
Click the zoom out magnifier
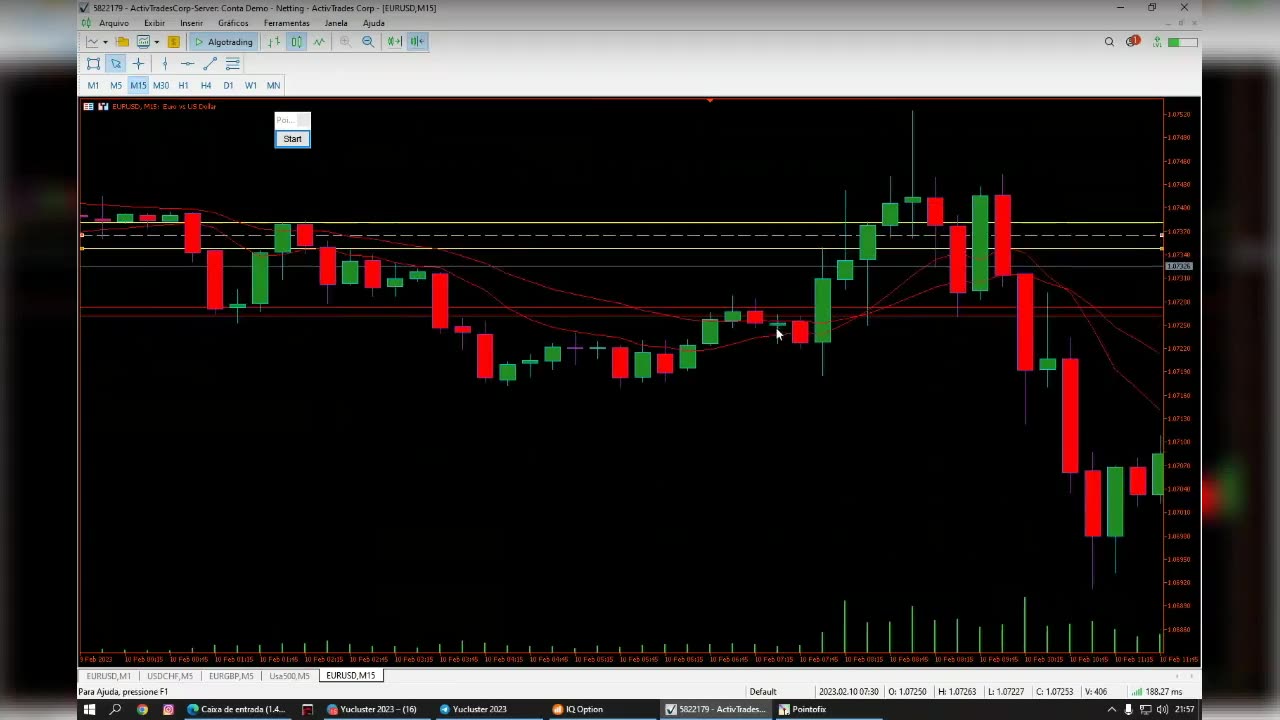(368, 42)
